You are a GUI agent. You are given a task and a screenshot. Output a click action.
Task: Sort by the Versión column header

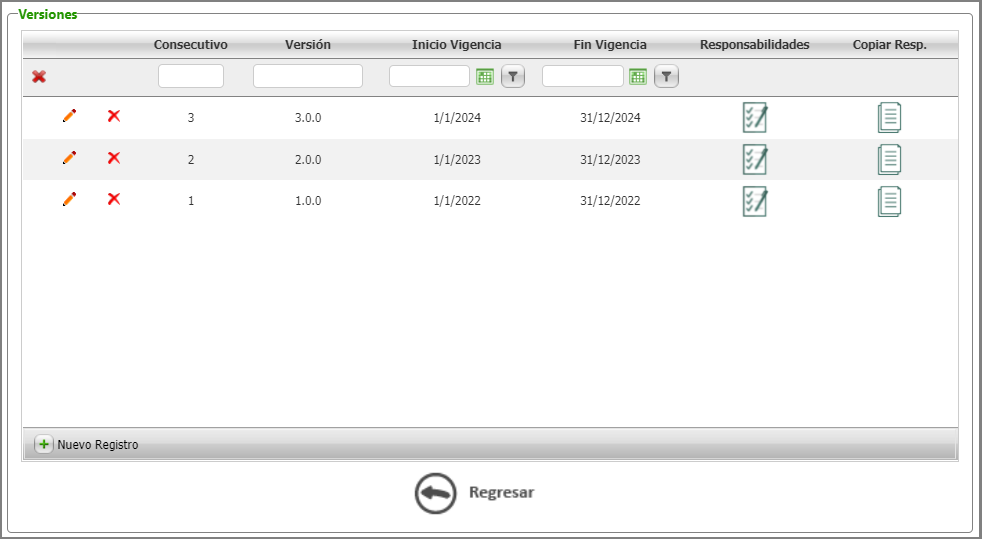coord(308,45)
